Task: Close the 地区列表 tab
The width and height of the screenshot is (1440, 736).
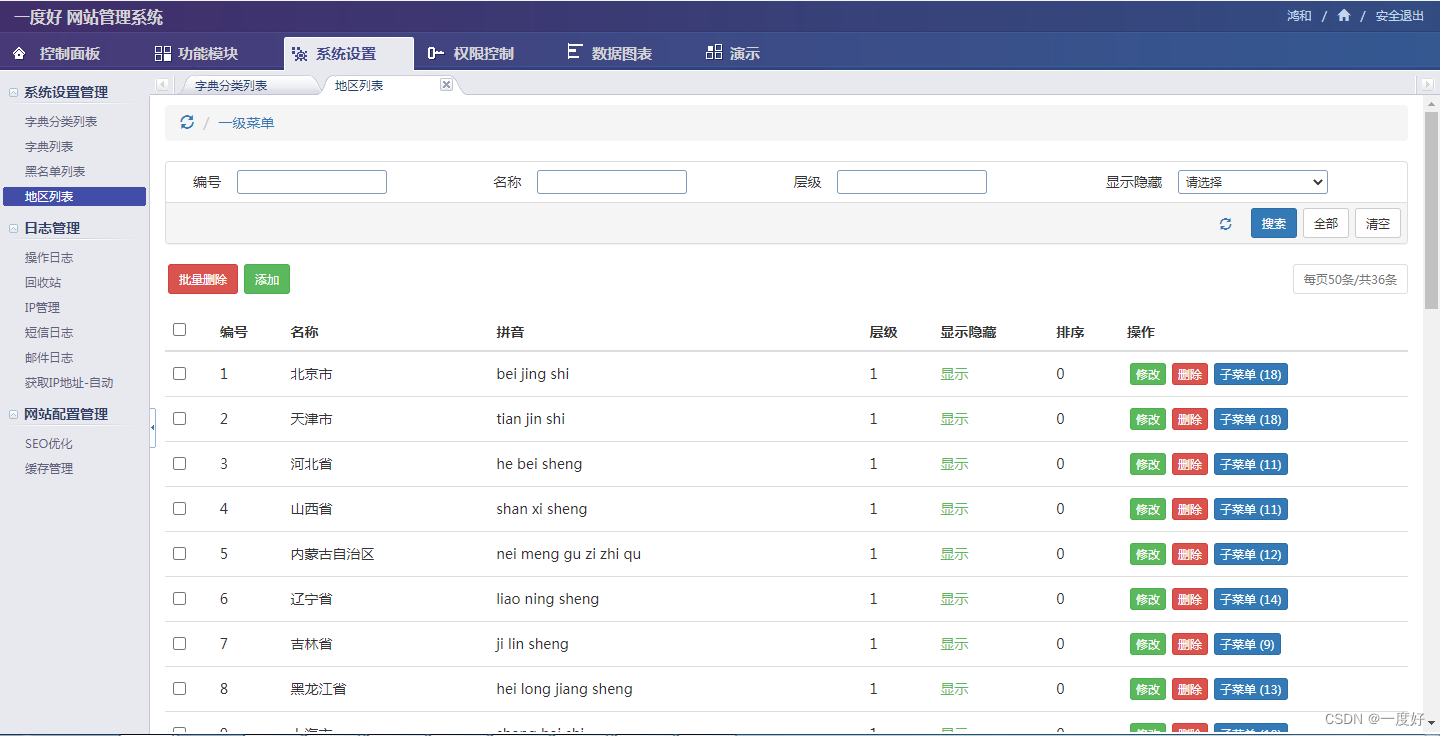Action: 446,85
